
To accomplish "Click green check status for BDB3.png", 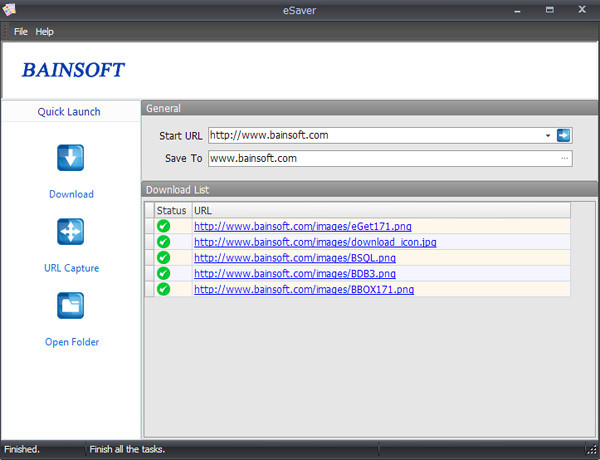I will [x=163, y=273].
